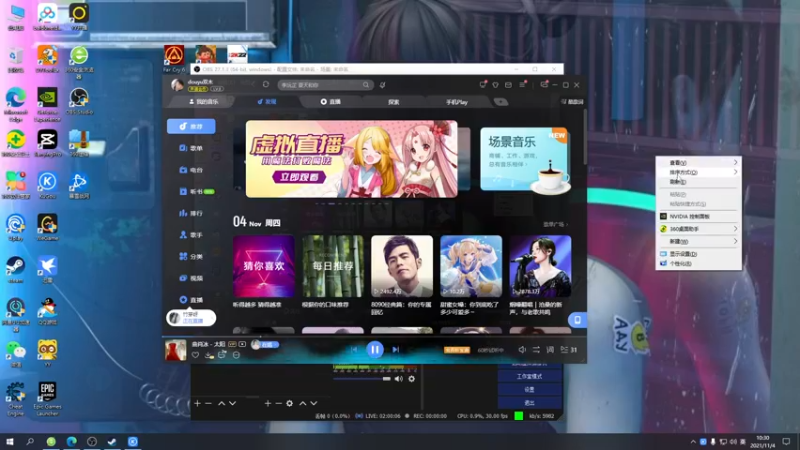The width and height of the screenshot is (800, 450).
Task: Click the magnifier icon in the search box
Action: (x=366, y=85)
